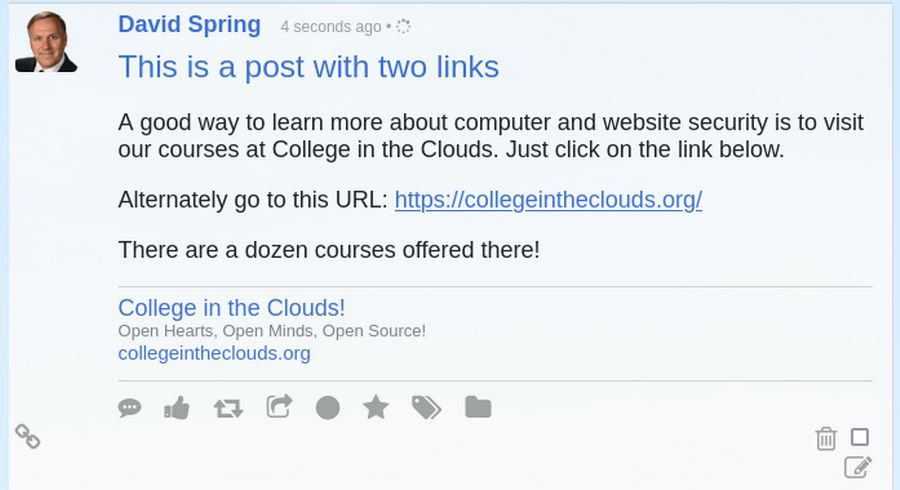Click the loading spinner beside the timestamp
This screenshot has height=490, width=900.
pyautogui.click(x=403, y=27)
